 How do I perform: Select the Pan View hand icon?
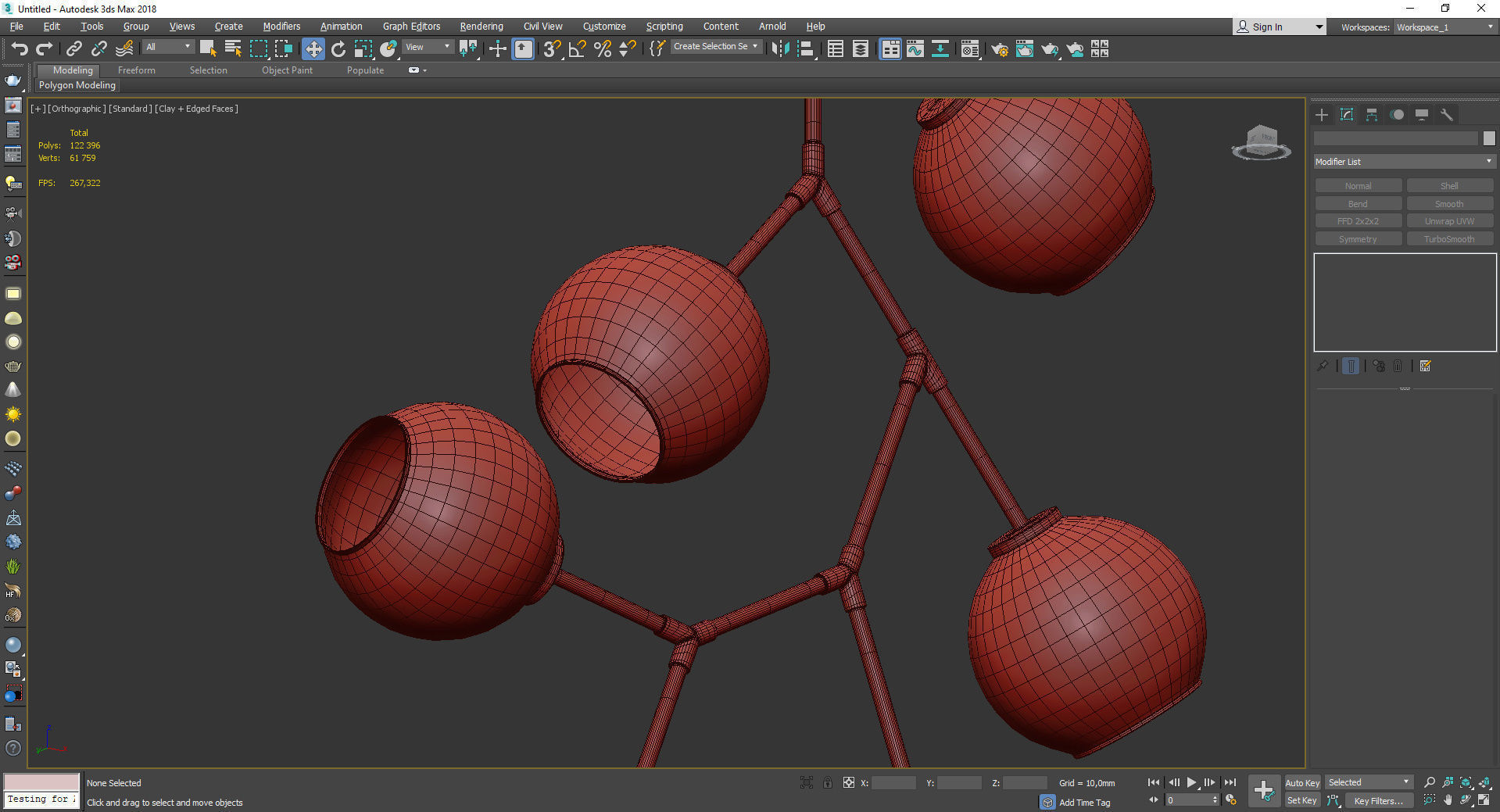(1448, 799)
